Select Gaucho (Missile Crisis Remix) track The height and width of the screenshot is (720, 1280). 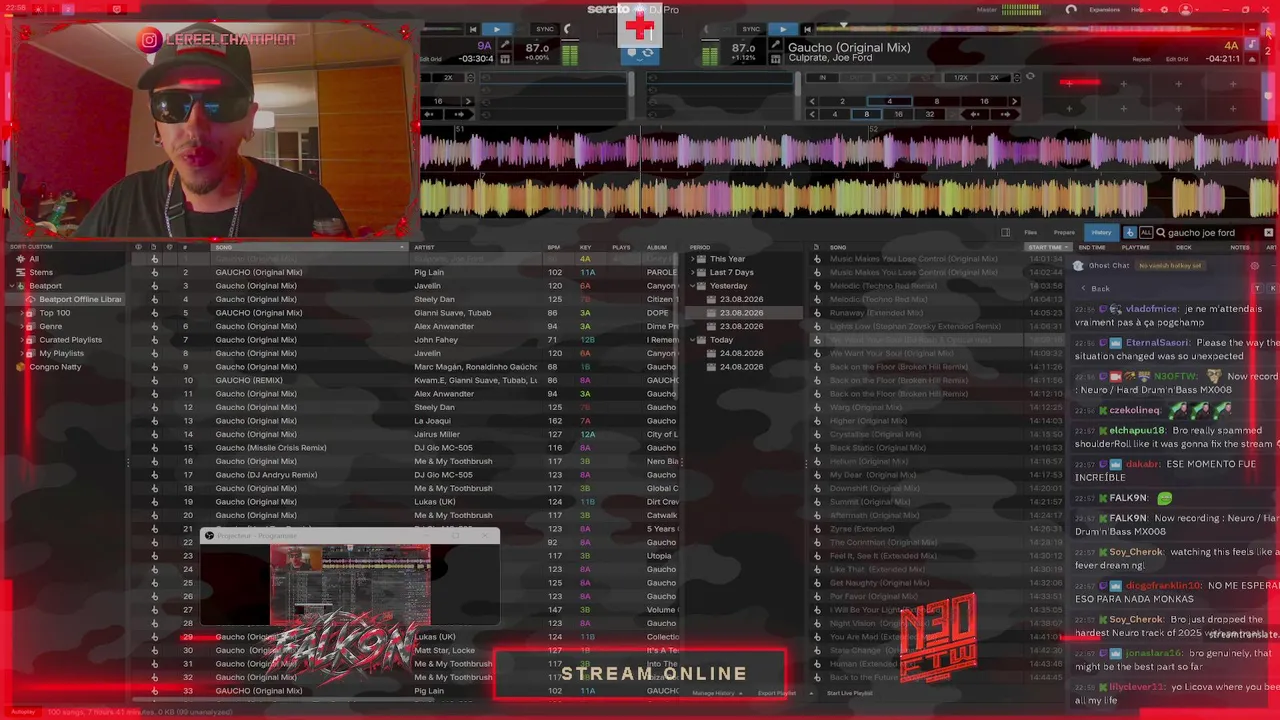point(271,448)
